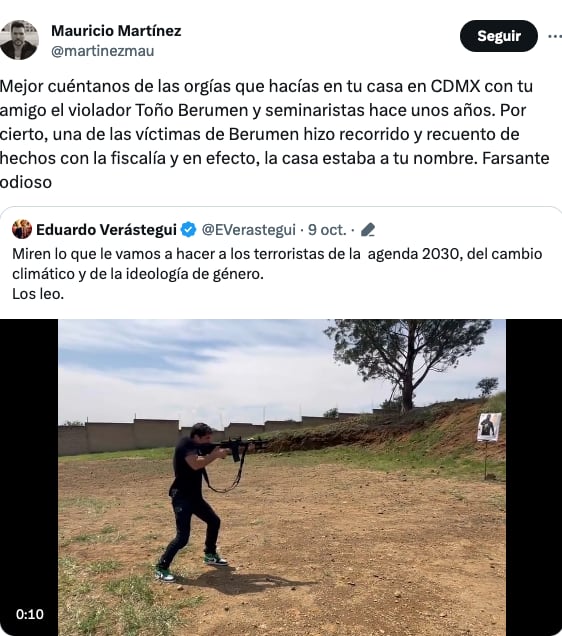This screenshot has width=562, height=636.
Task: Open the three-dot more options menu
Action: [555, 36]
